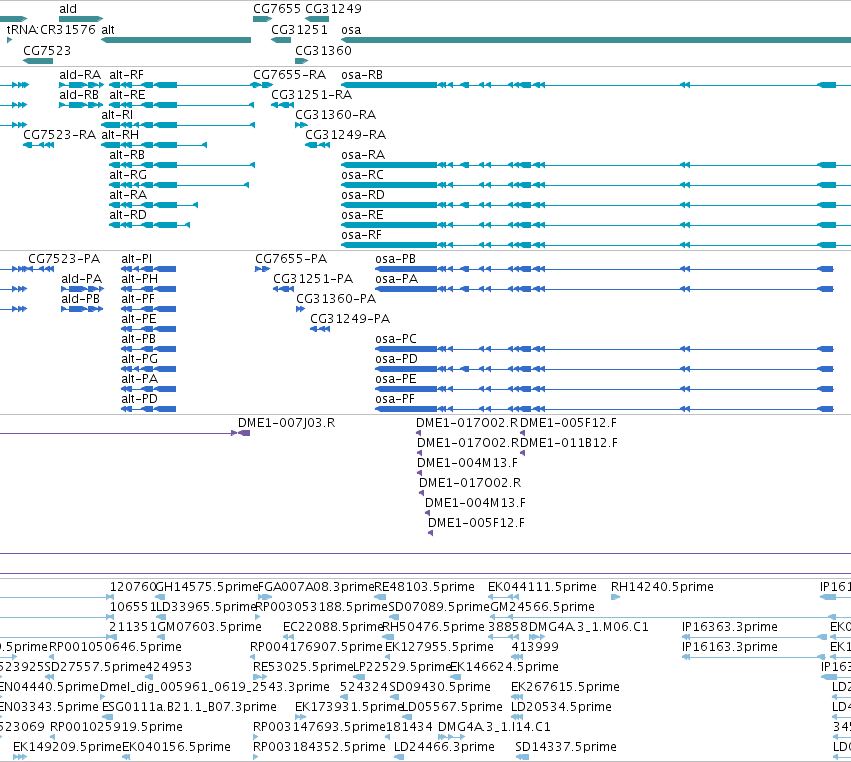Click EST RE48103.5prime label
Screen dimensions: 851x762
pos(424,587)
